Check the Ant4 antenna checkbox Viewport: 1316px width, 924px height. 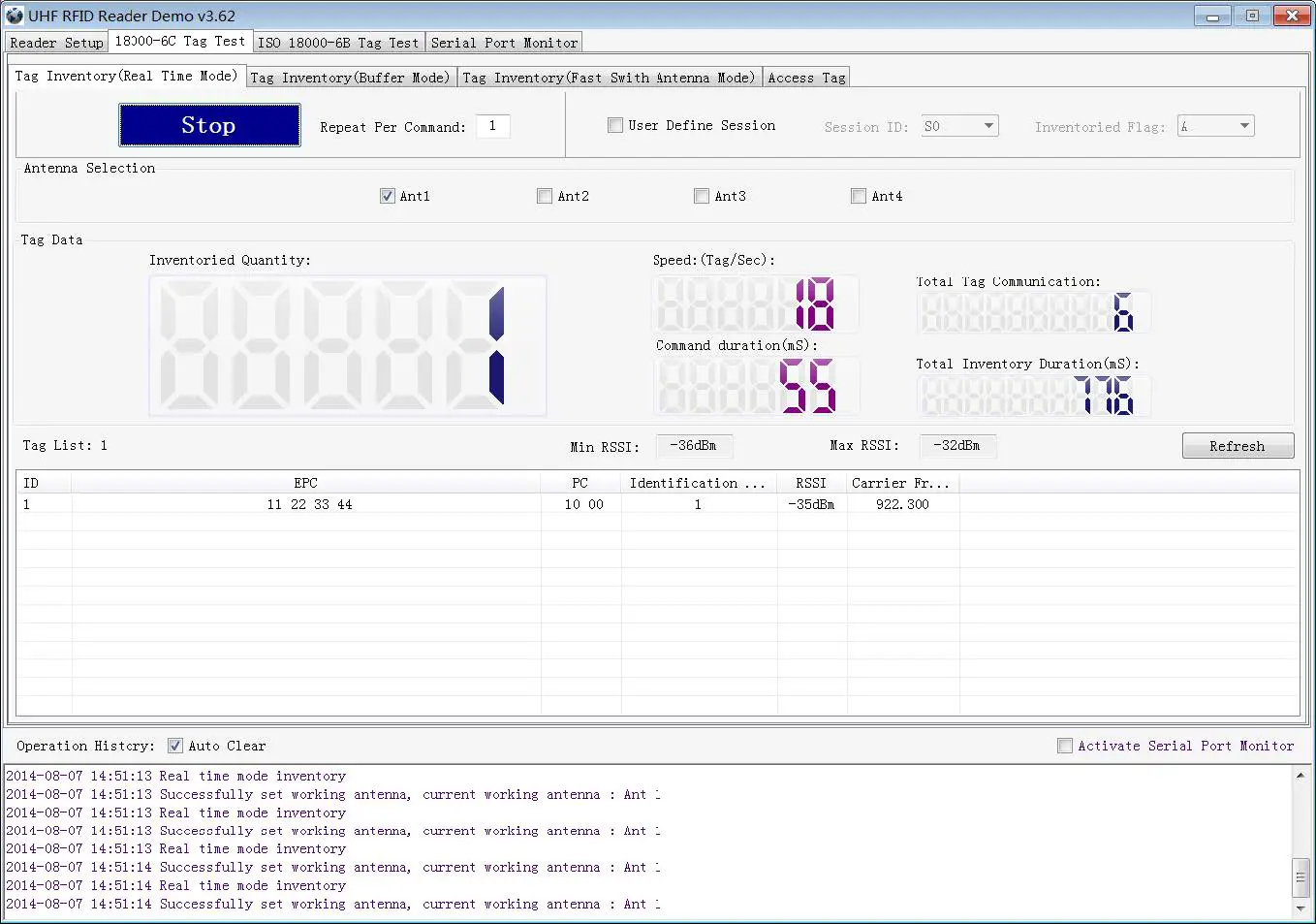coord(859,195)
